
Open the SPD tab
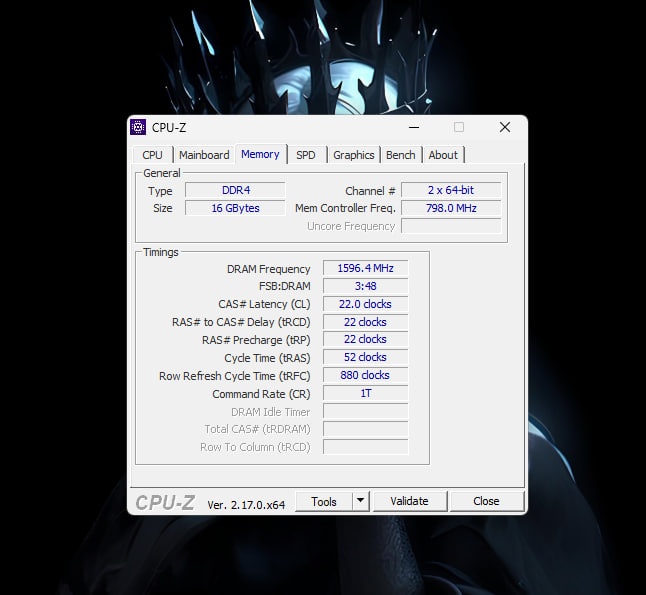tap(306, 155)
